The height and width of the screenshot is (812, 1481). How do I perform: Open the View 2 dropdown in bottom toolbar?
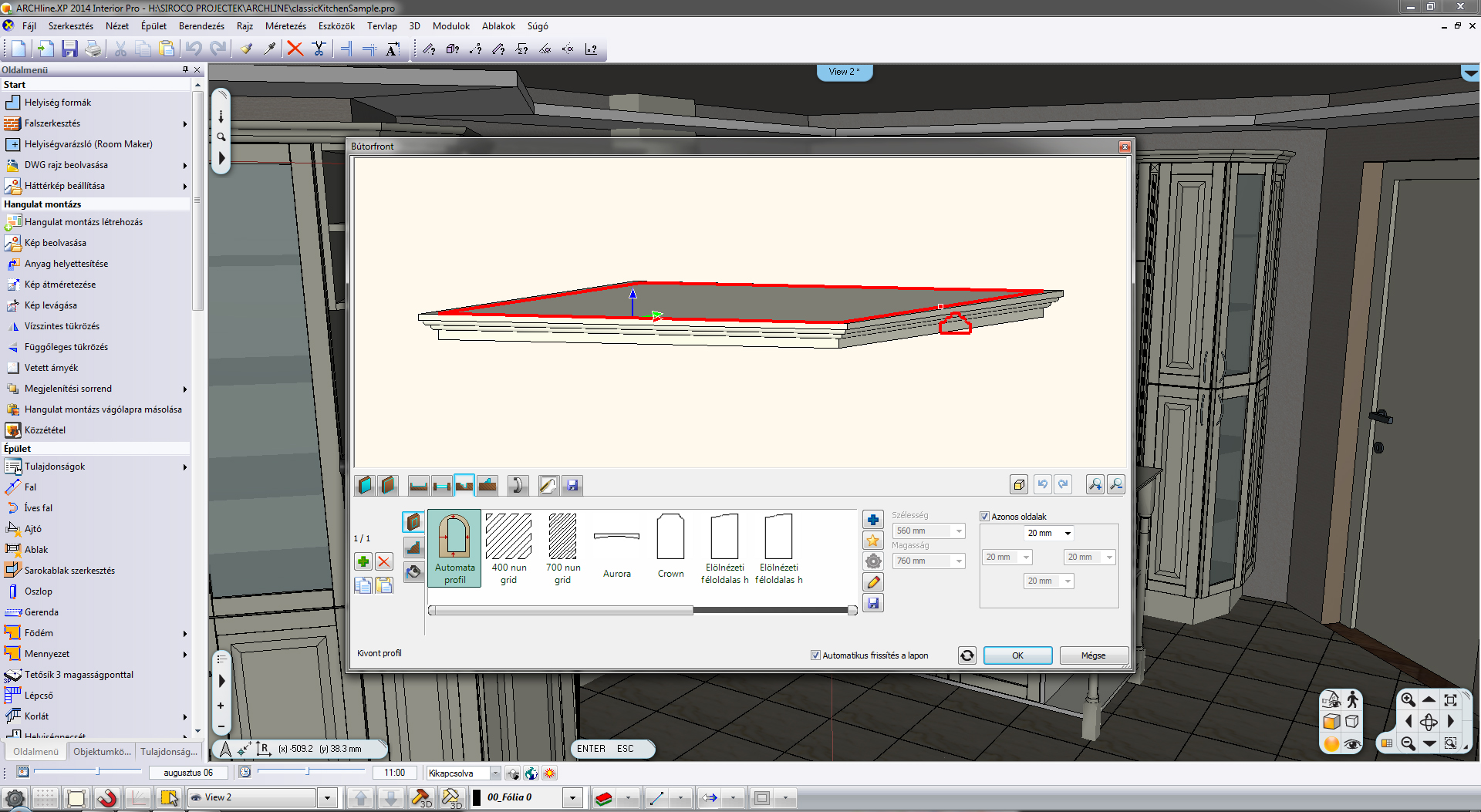pos(327,798)
